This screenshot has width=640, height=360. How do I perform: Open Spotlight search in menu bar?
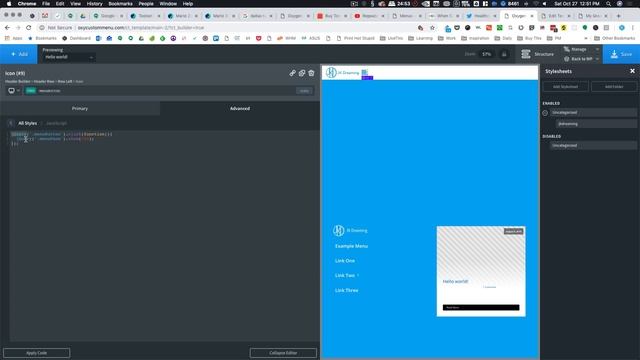tap(609, 4)
